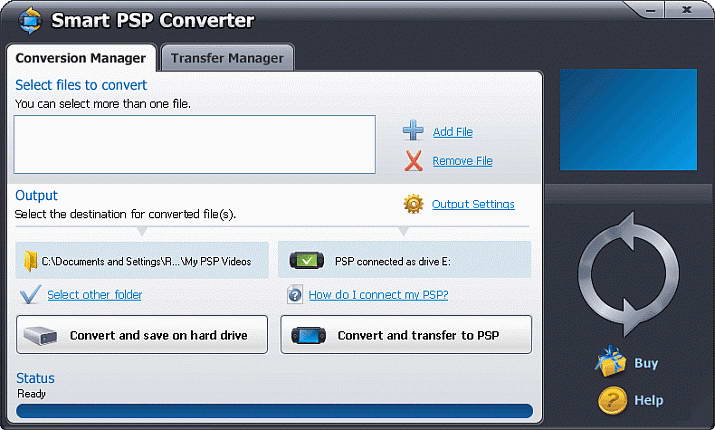This screenshot has width=715, height=430.
Task: Click the Remove File link
Action: [462, 161]
